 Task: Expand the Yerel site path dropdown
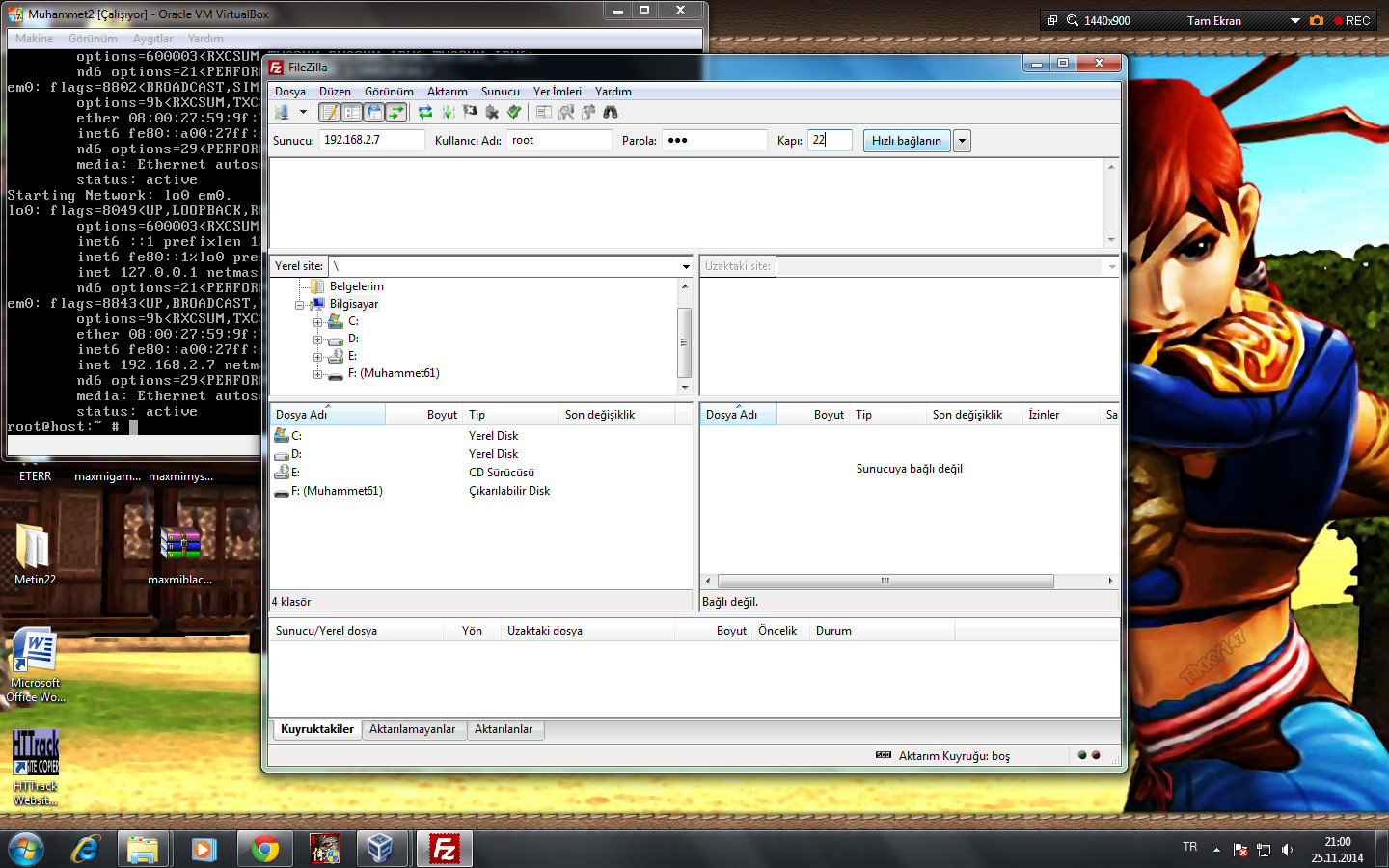(x=686, y=266)
